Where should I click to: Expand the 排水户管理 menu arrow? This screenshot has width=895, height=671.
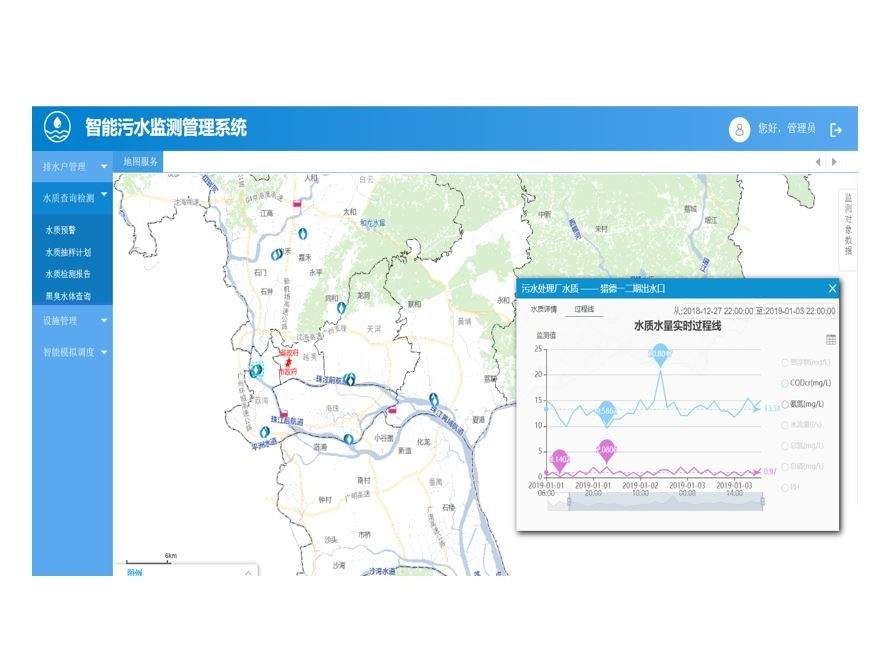click(x=104, y=167)
